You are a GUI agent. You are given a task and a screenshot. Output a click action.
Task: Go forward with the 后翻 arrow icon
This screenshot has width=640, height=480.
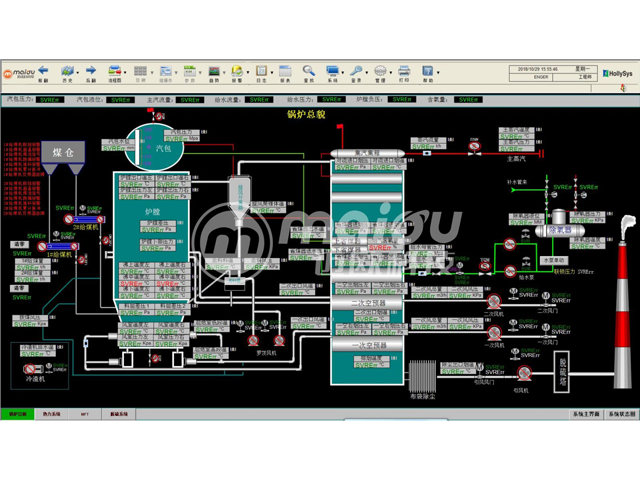pos(91,71)
